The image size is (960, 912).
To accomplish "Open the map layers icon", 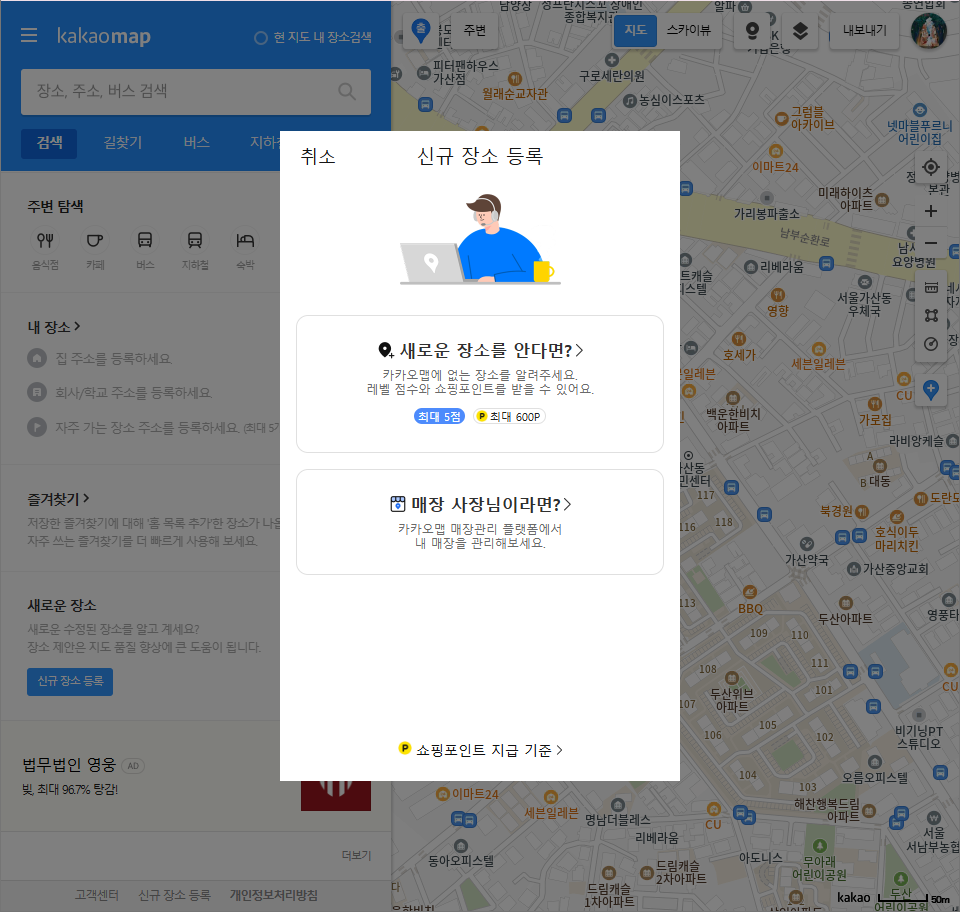I will [800, 30].
